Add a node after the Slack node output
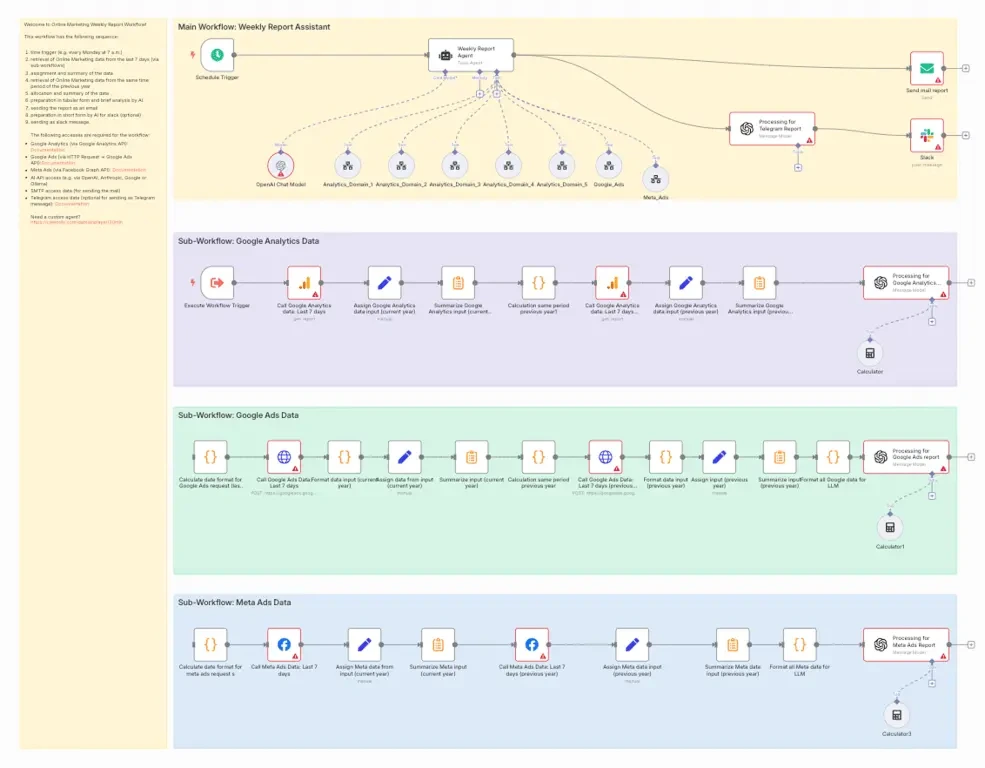Image resolution: width=985 pixels, height=768 pixels. tap(966, 135)
